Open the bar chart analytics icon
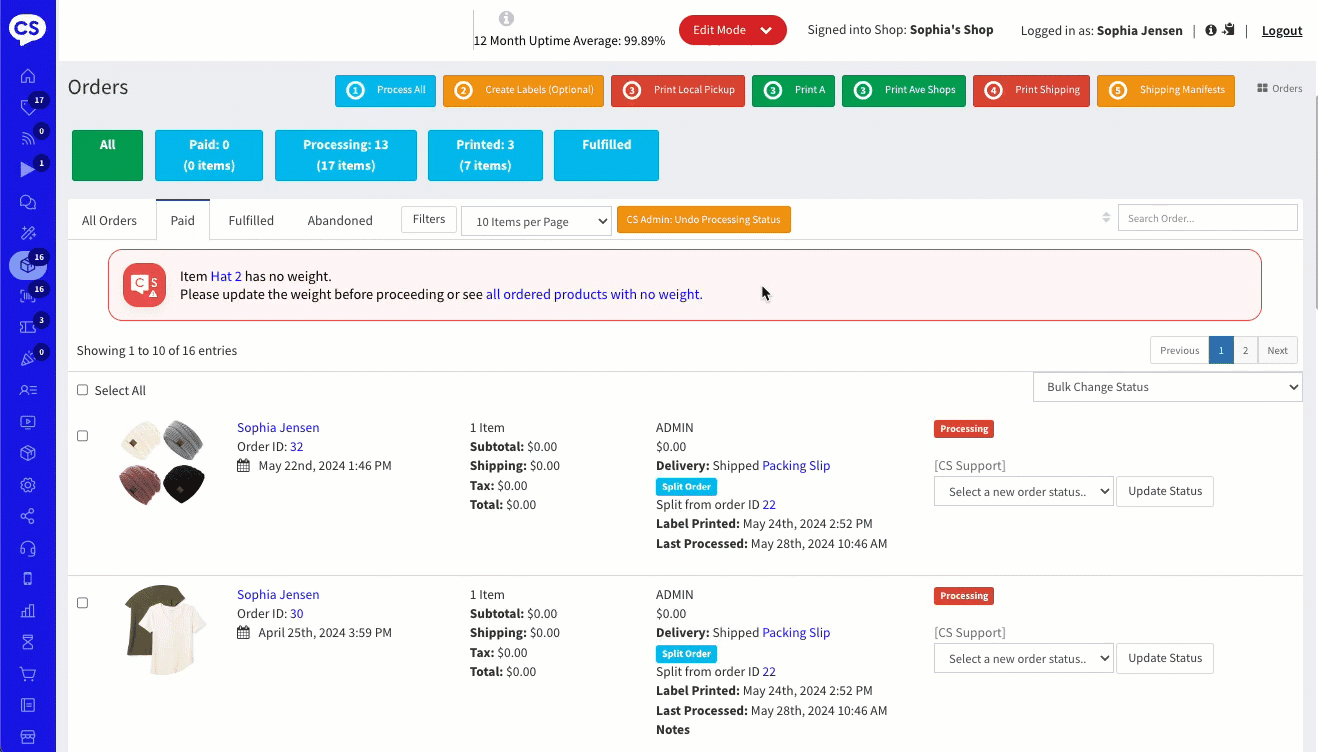This screenshot has width=1318, height=752. 28,610
